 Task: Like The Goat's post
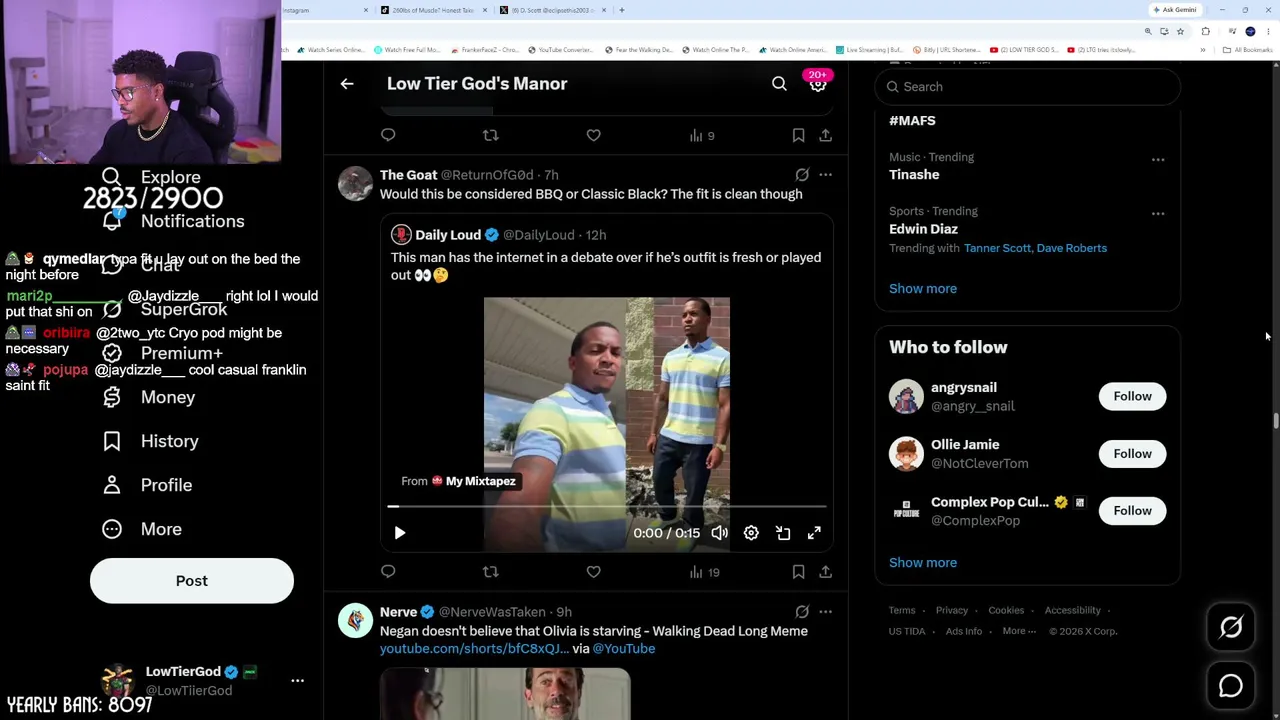(x=593, y=572)
